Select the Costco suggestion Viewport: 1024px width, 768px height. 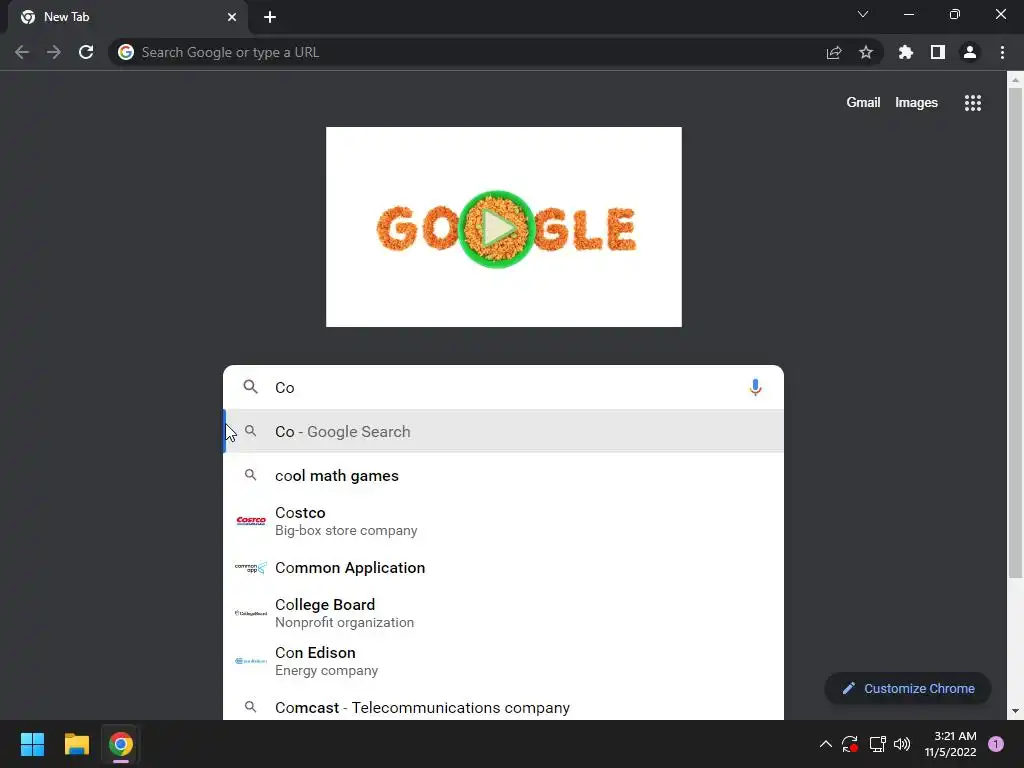(504, 521)
